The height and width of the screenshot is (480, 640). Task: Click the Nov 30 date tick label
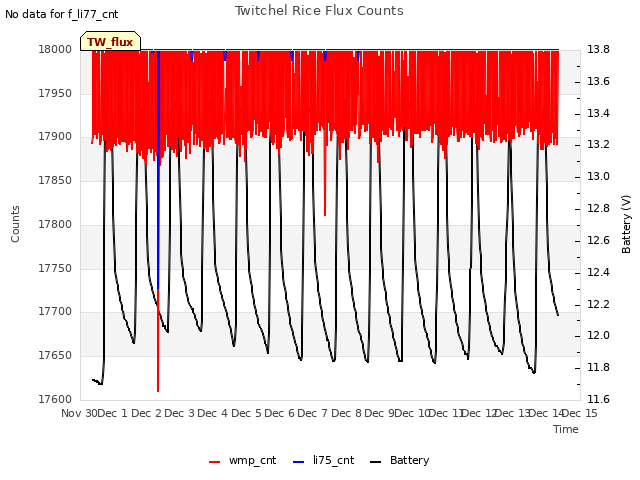point(79,413)
